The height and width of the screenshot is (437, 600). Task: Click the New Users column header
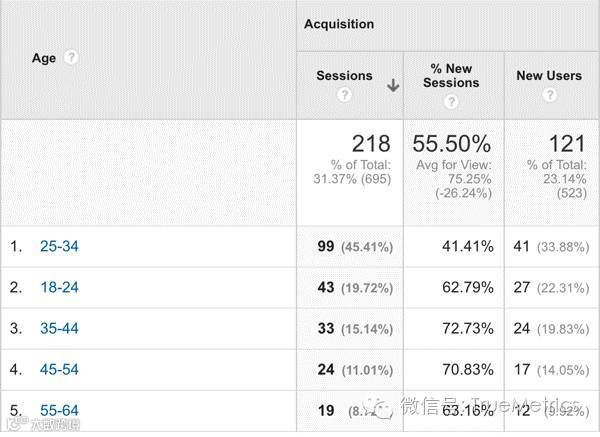(549, 75)
